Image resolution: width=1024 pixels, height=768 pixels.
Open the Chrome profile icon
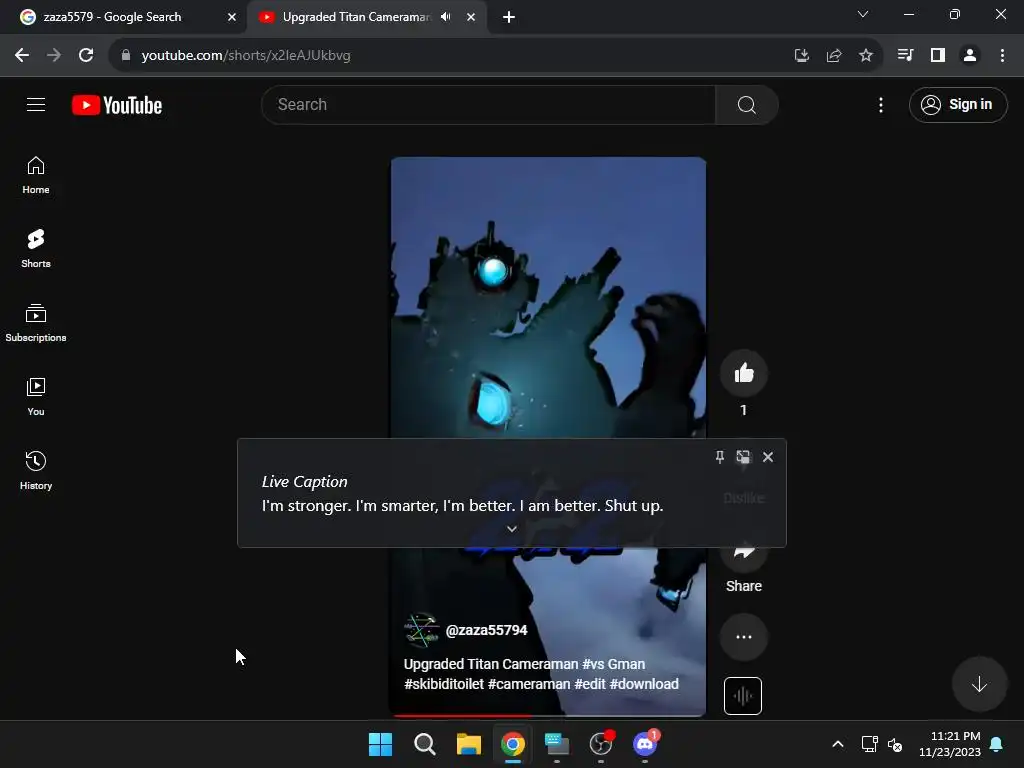click(x=970, y=56)
